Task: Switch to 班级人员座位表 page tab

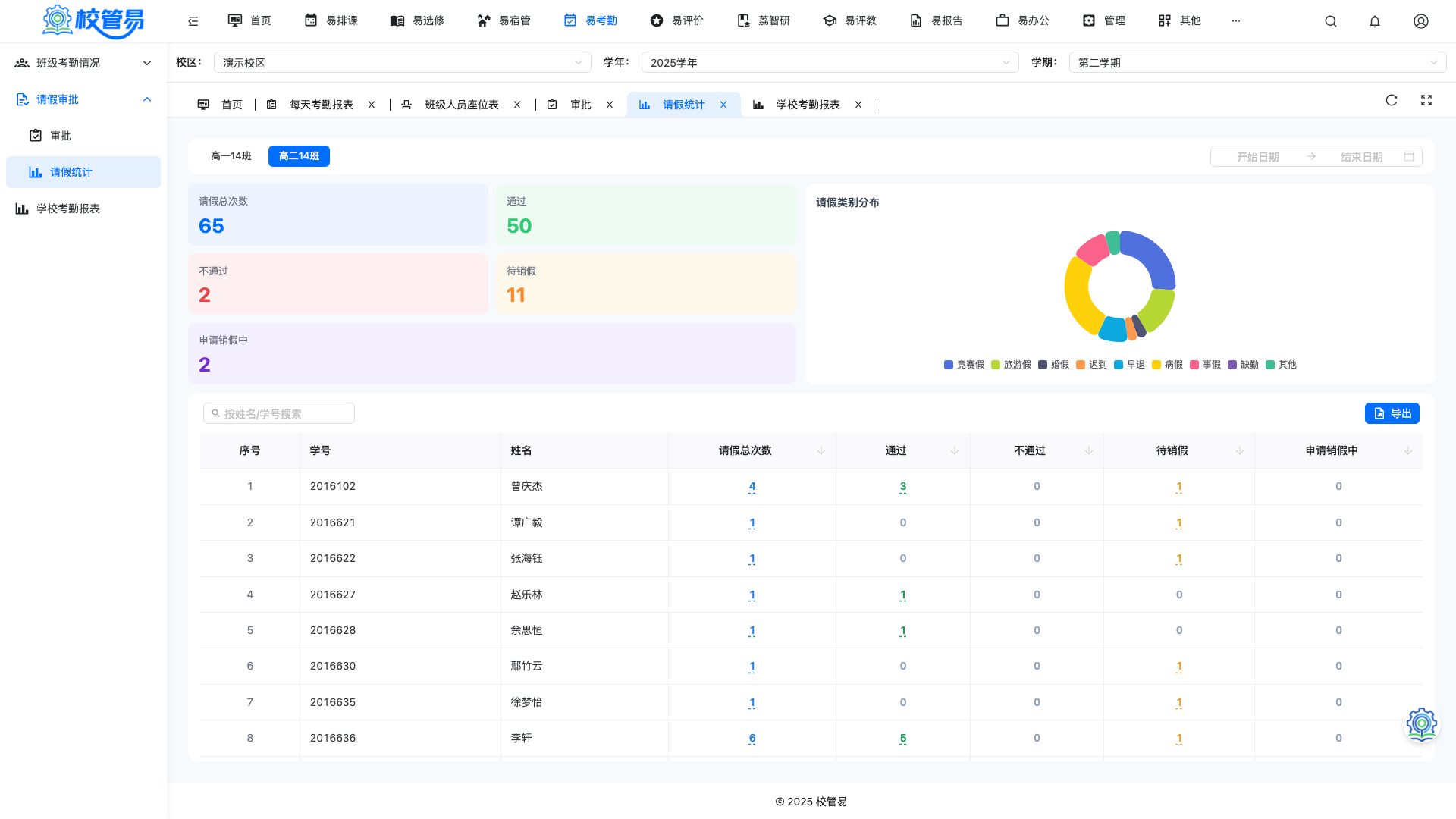Action: (x=450, y=105)
